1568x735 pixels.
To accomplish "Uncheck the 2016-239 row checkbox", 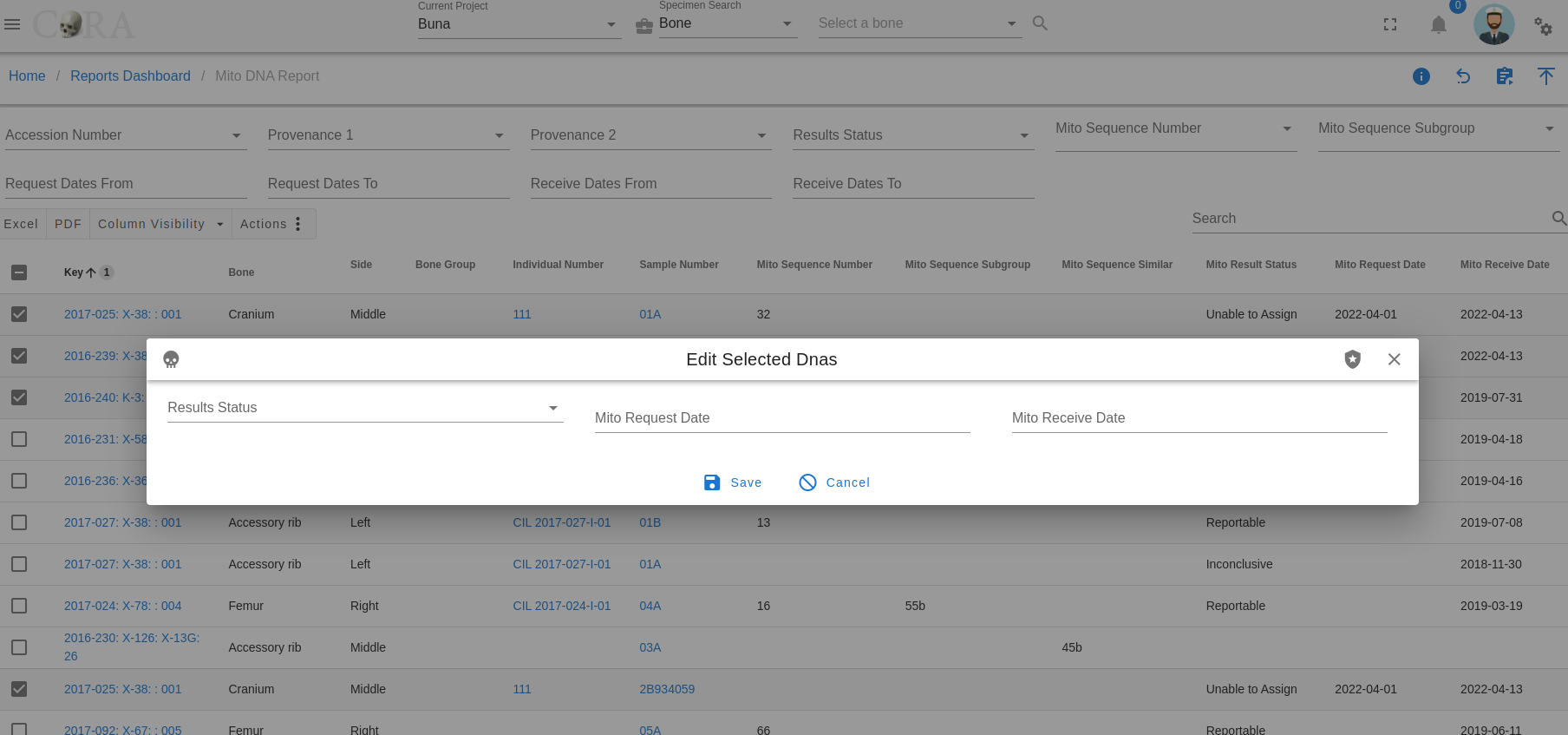I will coord(19,356).
